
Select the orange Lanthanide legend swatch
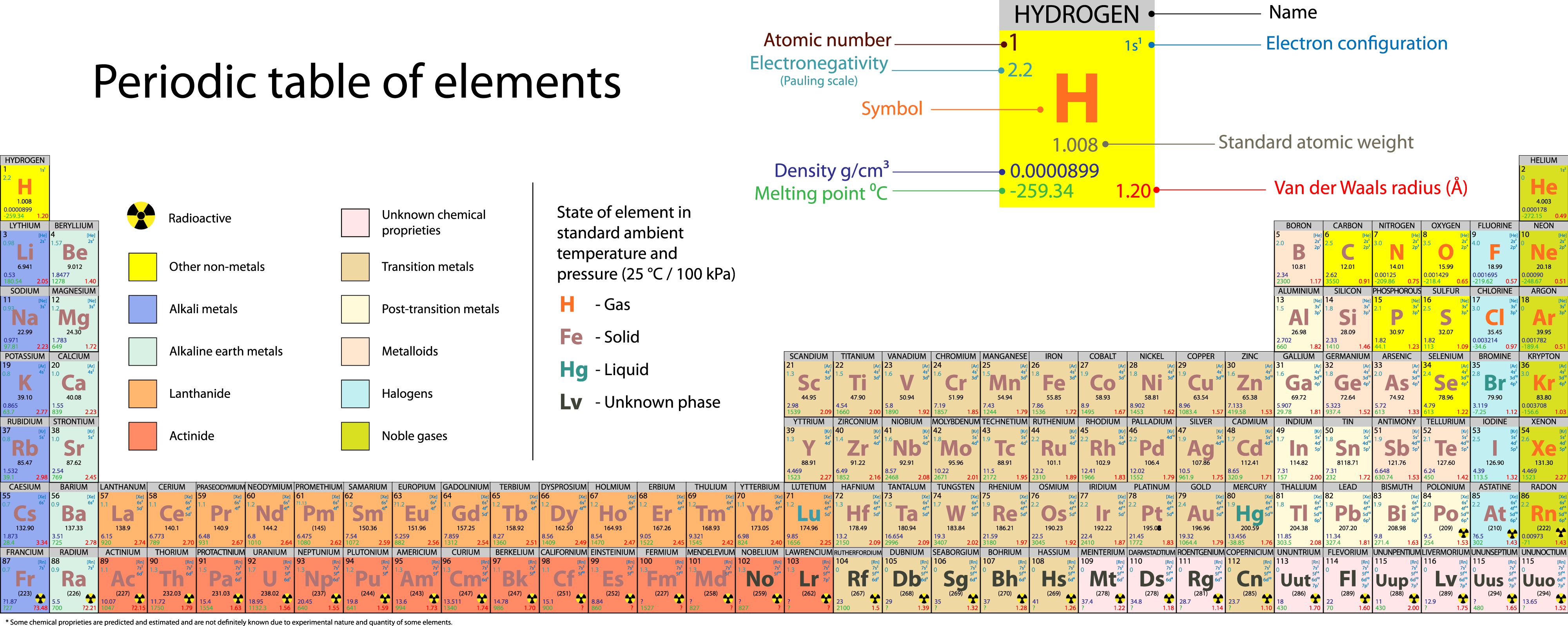[x=142, y=394]
